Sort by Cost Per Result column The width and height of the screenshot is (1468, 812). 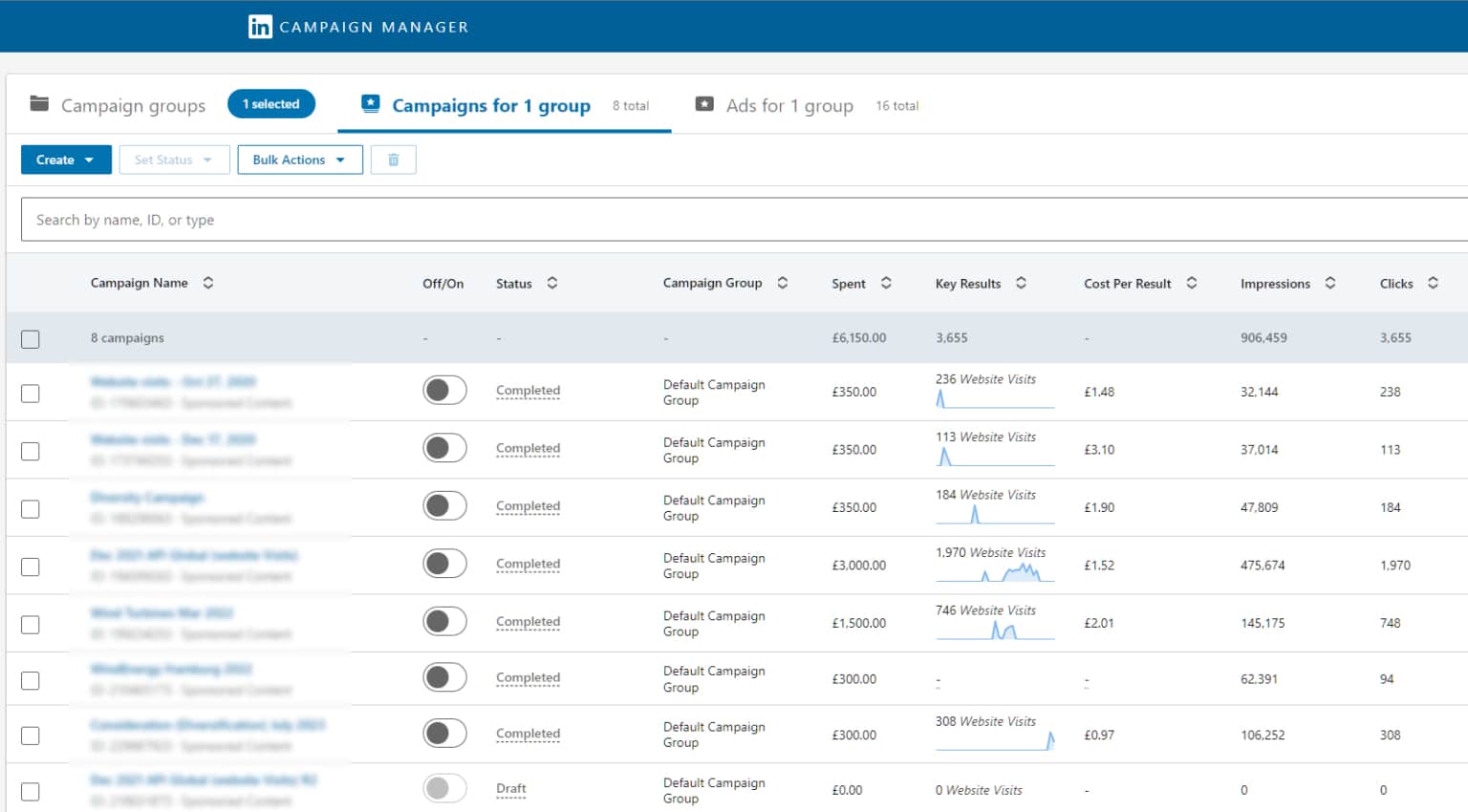point(1192,283)
